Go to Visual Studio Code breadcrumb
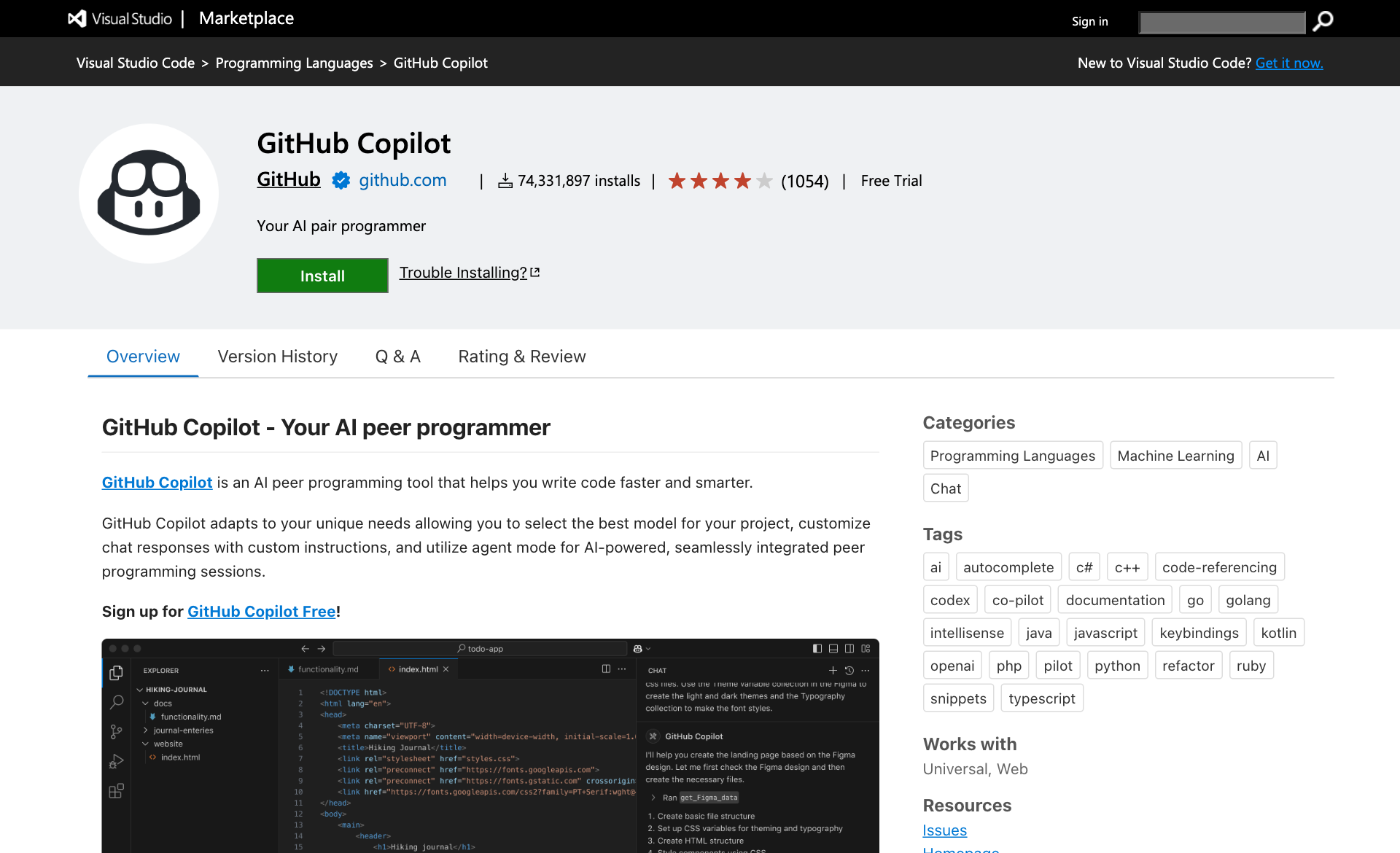Image resolution: width=1400 pixels, height=853 pixels. [136, 63]
